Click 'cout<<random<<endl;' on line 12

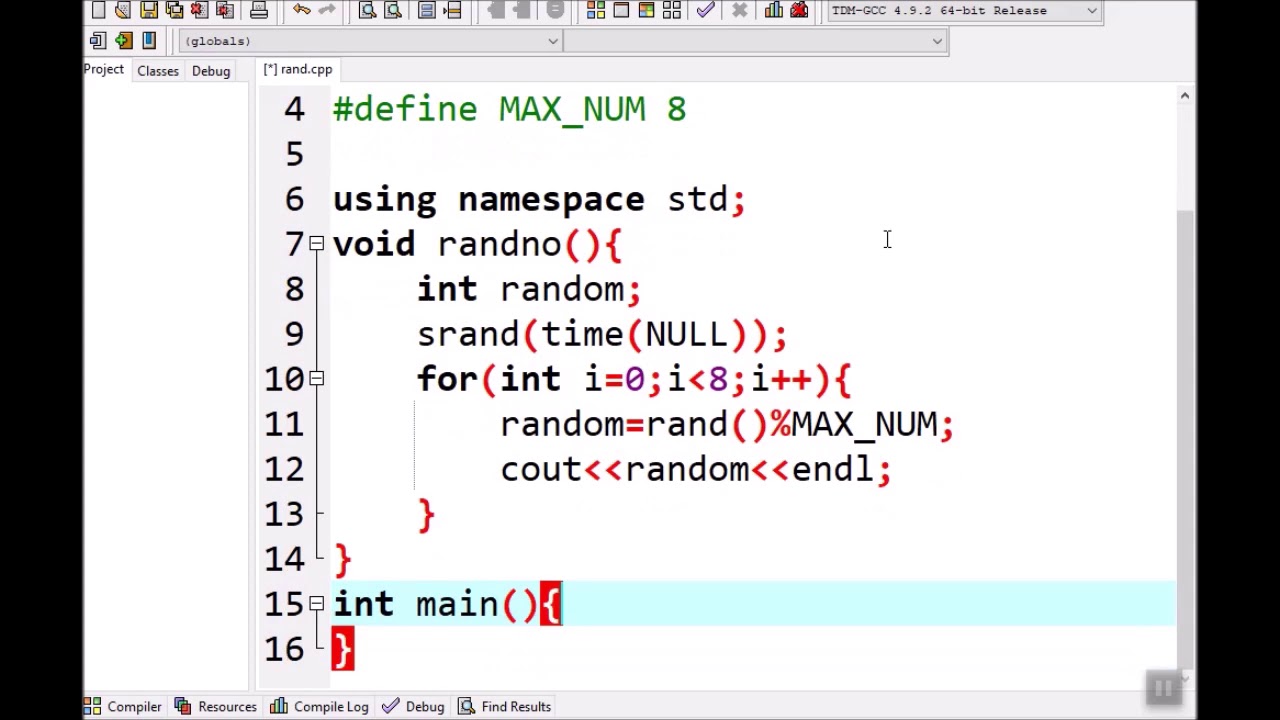(696, 469)
